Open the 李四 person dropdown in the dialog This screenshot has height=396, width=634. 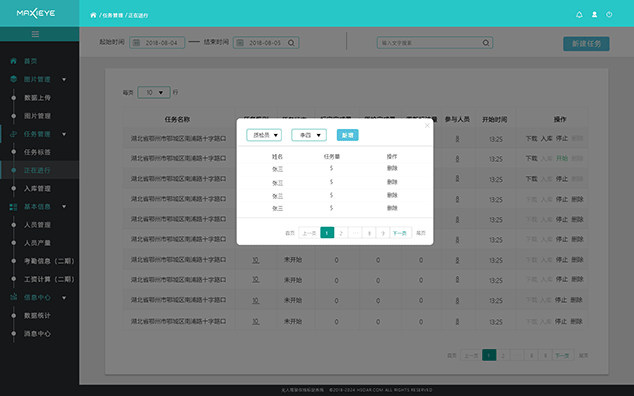pos(309,135)
